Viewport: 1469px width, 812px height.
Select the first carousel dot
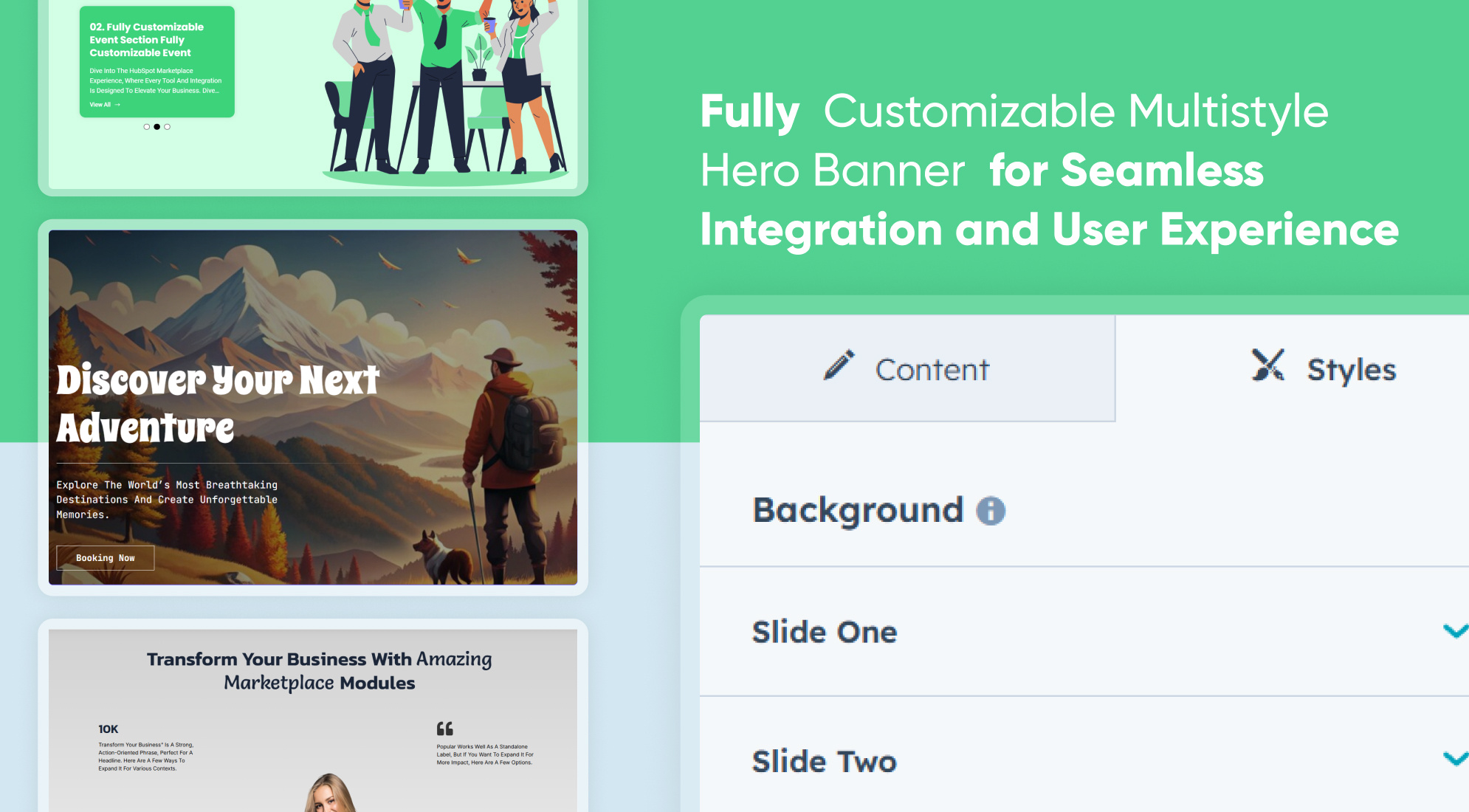tap(147, 127)
